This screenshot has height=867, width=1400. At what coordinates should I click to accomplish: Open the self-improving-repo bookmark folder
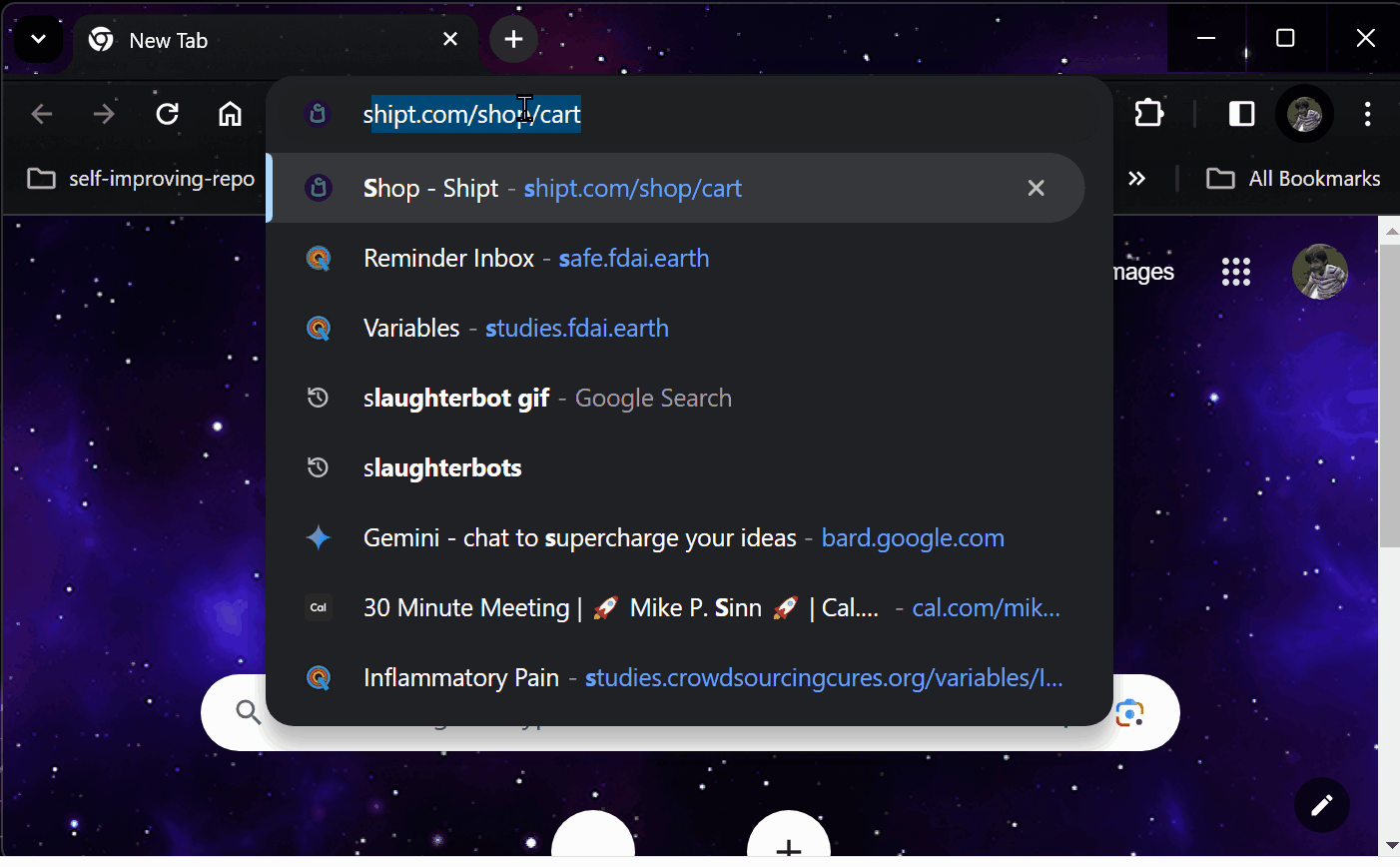coord(141,179)
